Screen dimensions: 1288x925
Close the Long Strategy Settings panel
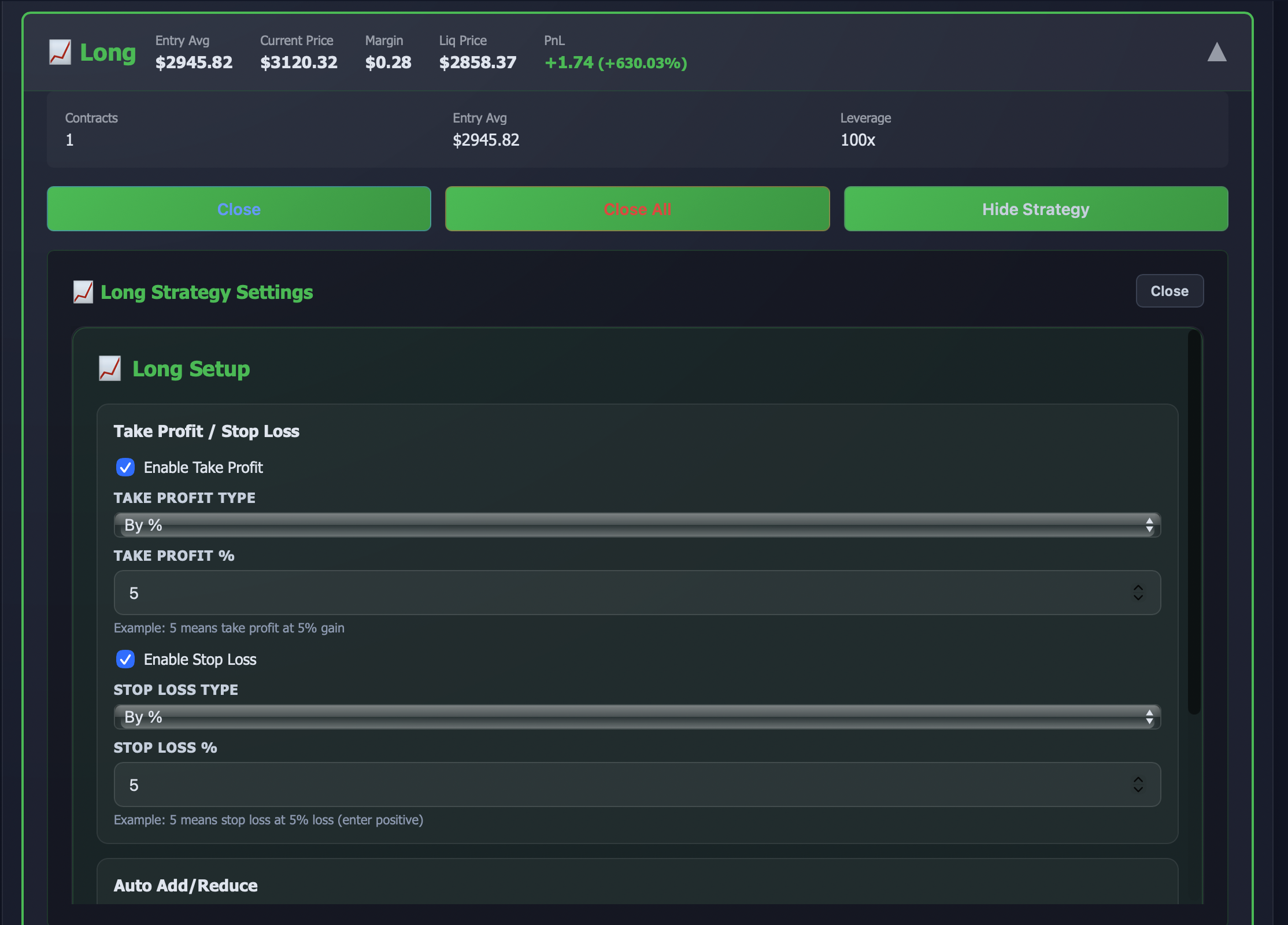tap(1169, 291)
